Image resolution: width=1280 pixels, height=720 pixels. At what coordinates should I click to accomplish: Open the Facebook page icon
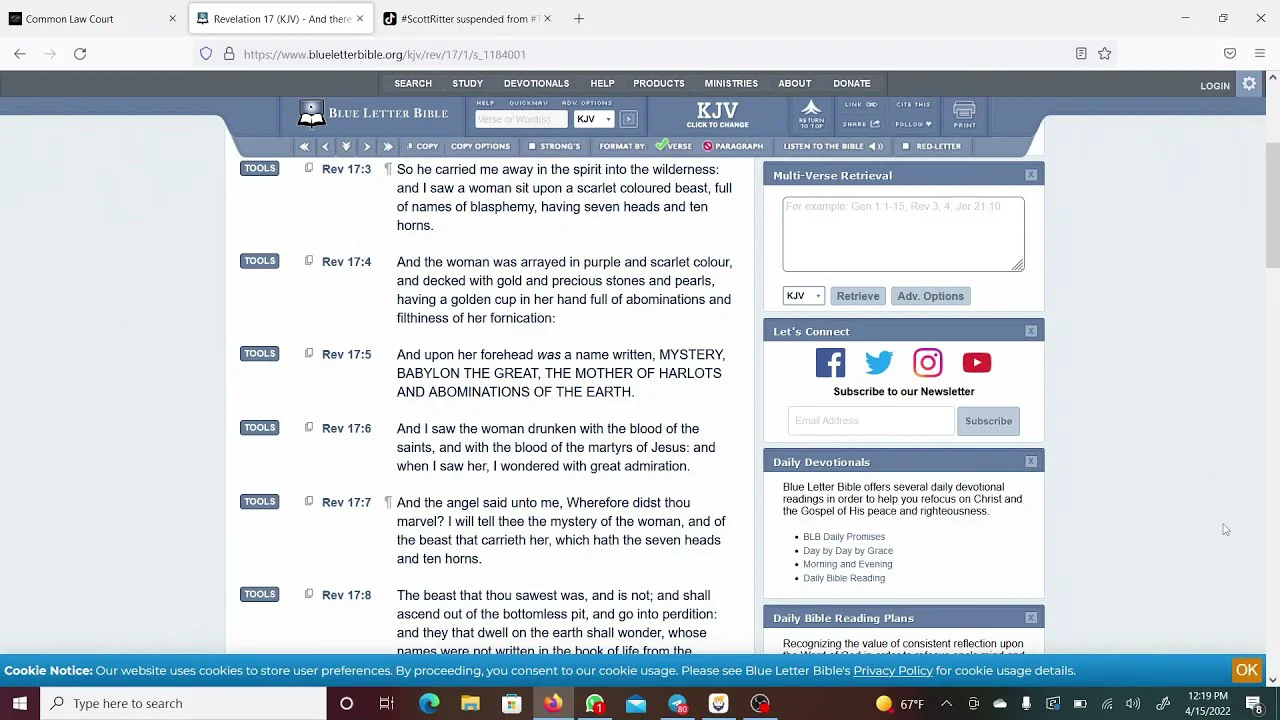point(830,362)
